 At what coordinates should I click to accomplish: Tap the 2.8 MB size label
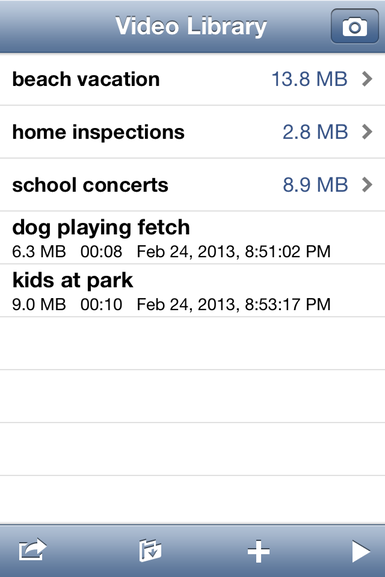click(x=315, y=132)
